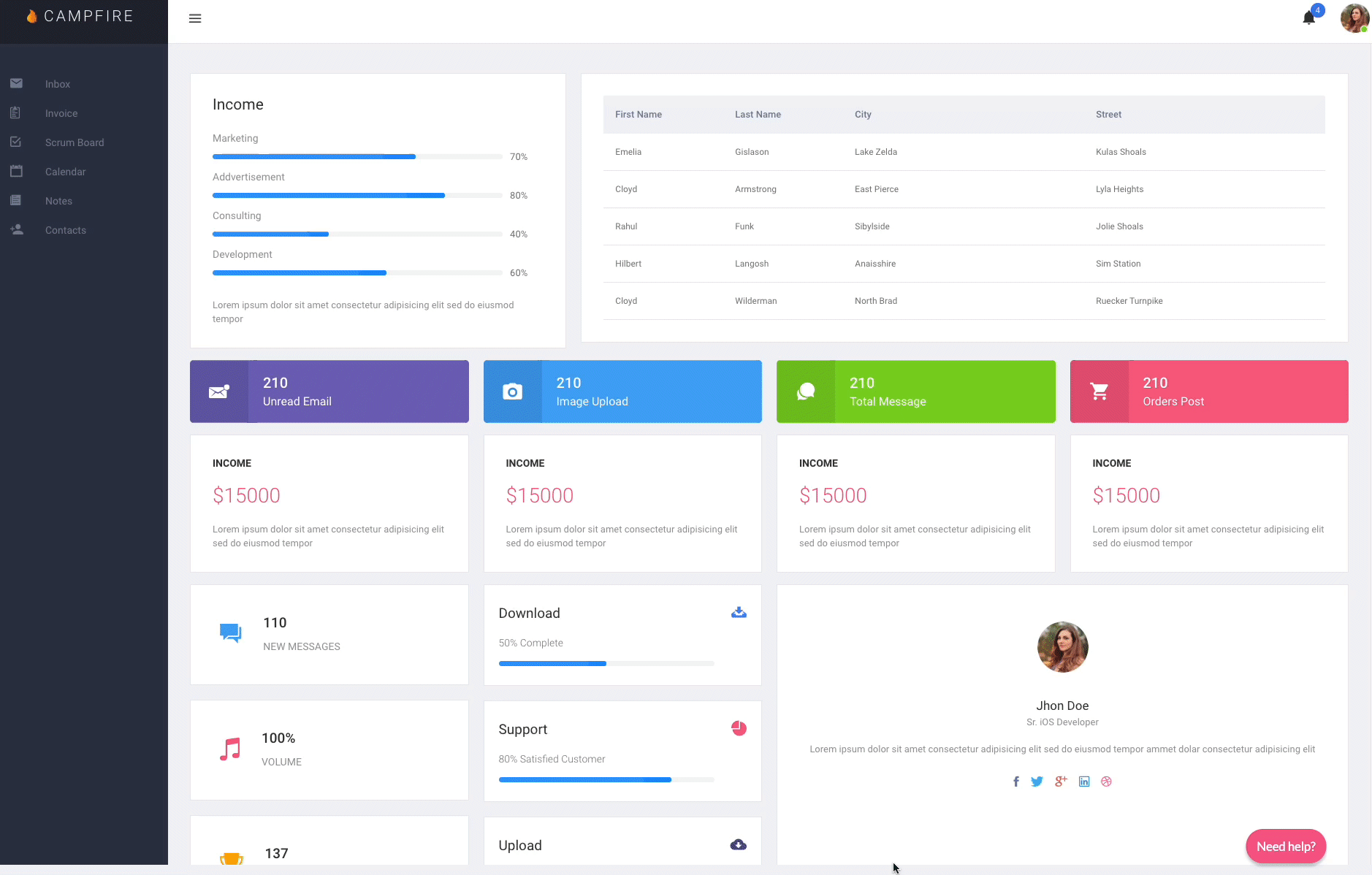
Task: Open Inbox from the sidebar
Action: click(x=58, y=84)
